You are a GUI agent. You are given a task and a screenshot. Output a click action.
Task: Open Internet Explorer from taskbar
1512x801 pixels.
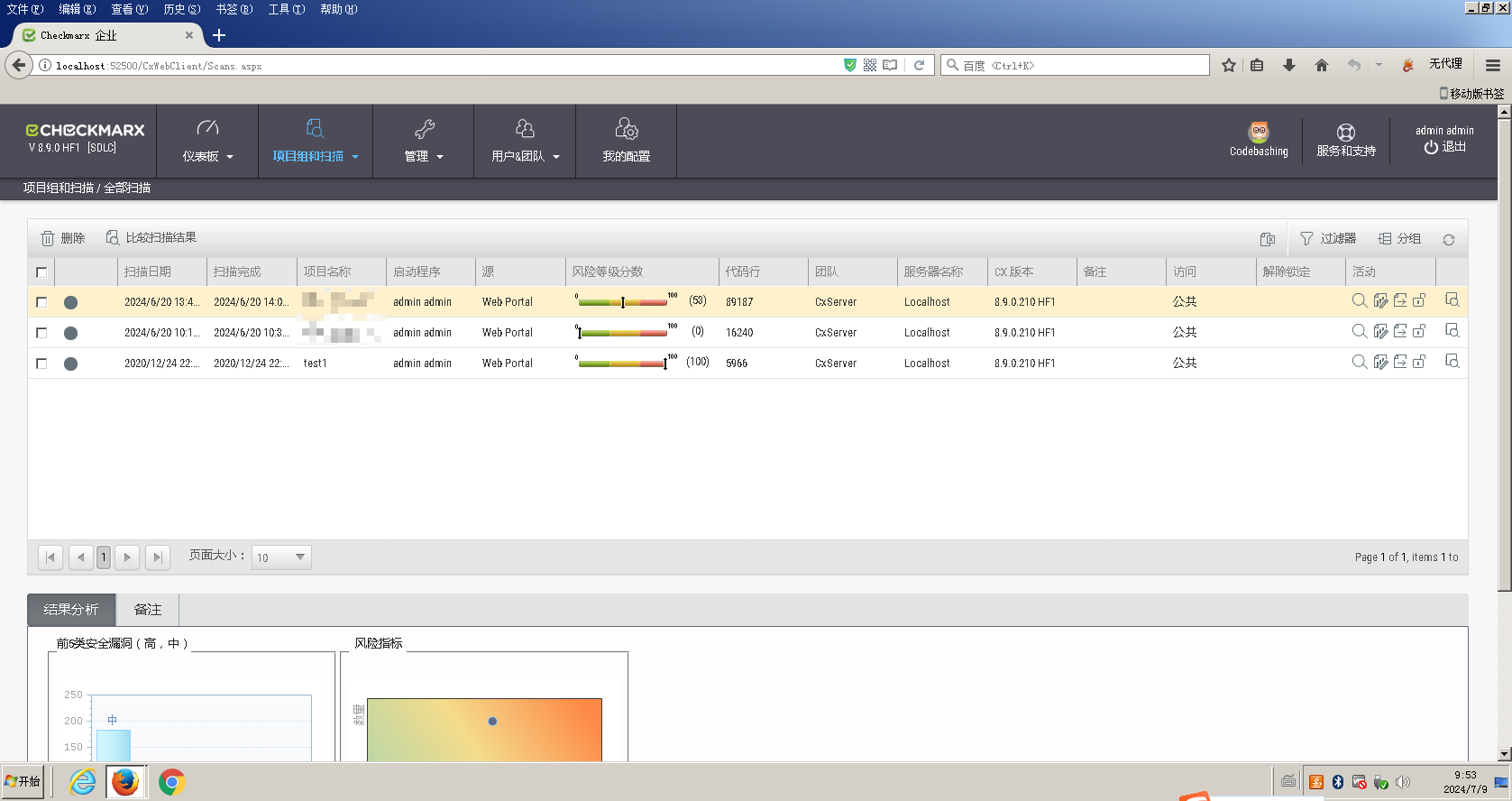coord(82,781)
